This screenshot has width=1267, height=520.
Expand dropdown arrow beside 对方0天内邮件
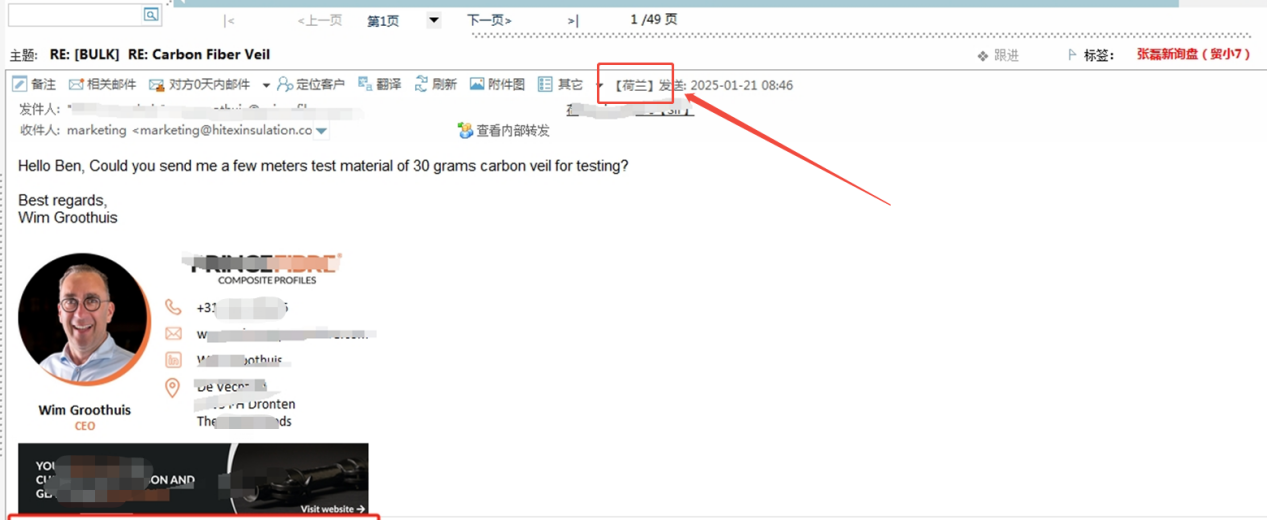click(266, 85)
